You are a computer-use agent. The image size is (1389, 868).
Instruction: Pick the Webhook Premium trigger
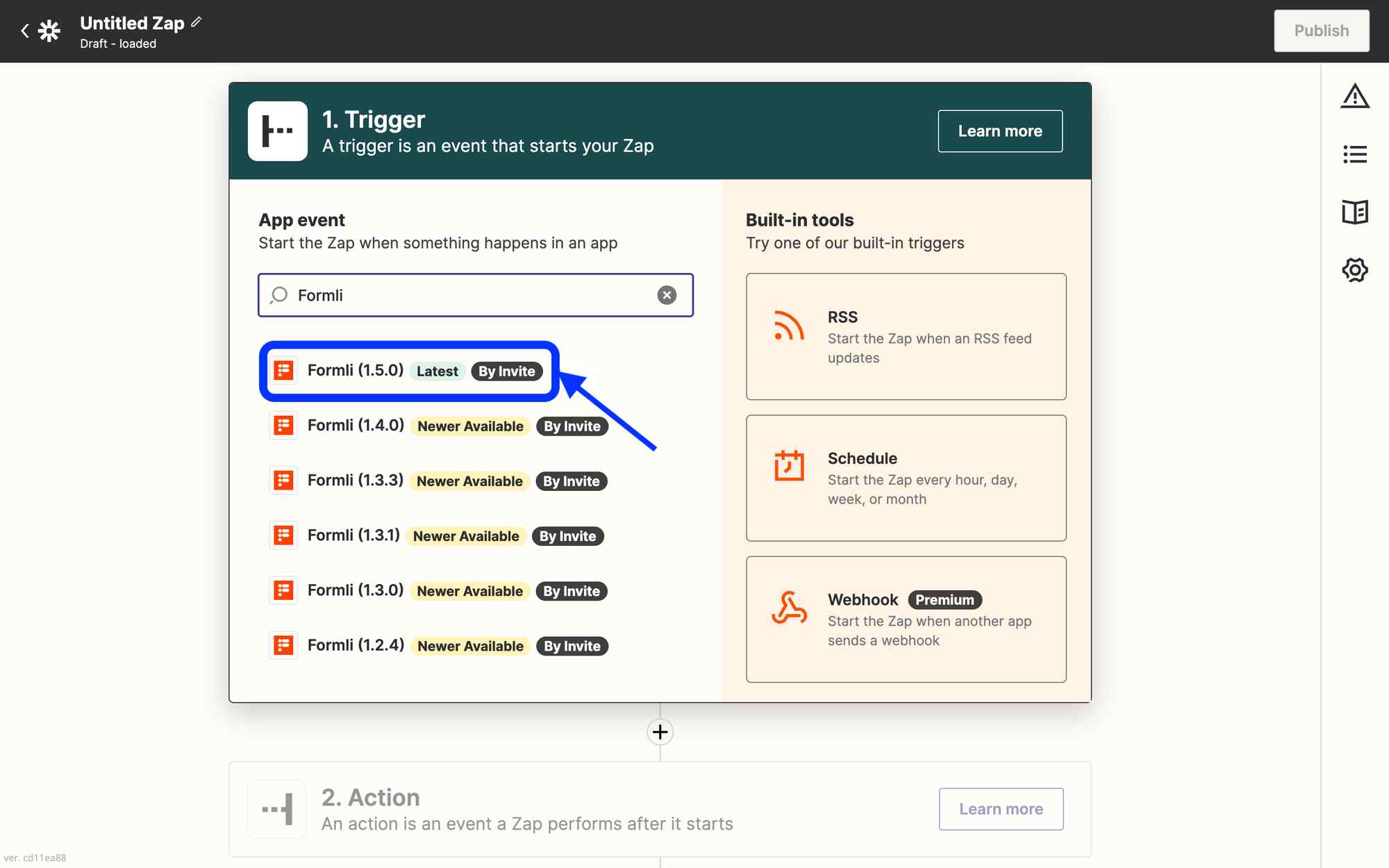tap(906, 619)
